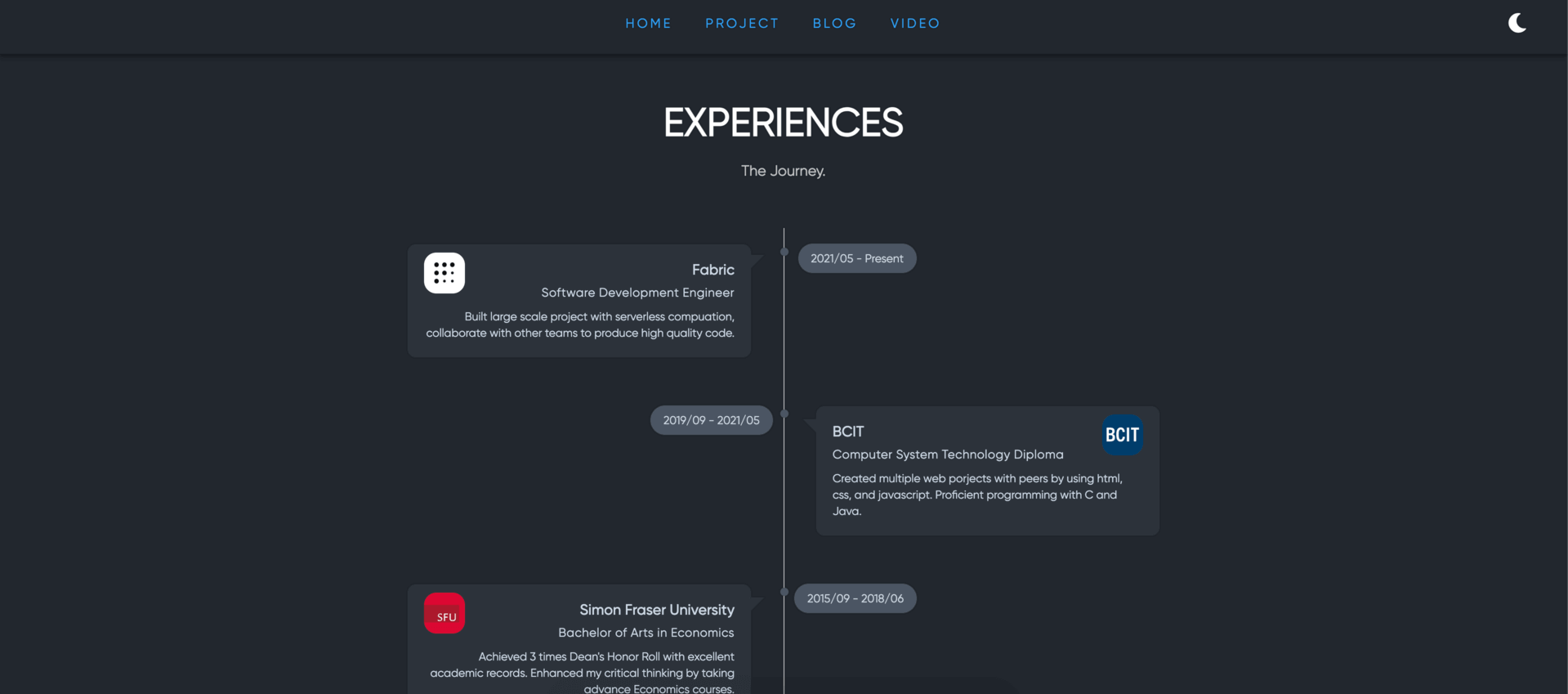
Task: Click the Simon Fraser University heading
Action: pos(656,610)
